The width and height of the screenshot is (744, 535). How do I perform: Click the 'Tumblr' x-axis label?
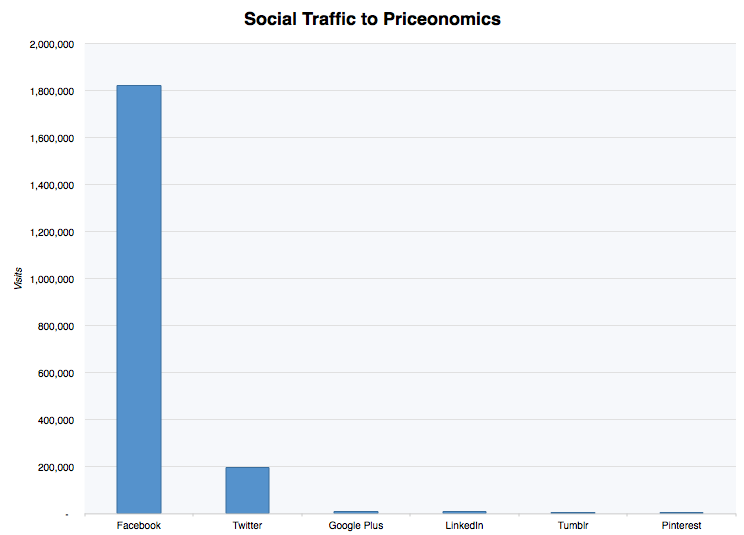(x=572, y=525)
